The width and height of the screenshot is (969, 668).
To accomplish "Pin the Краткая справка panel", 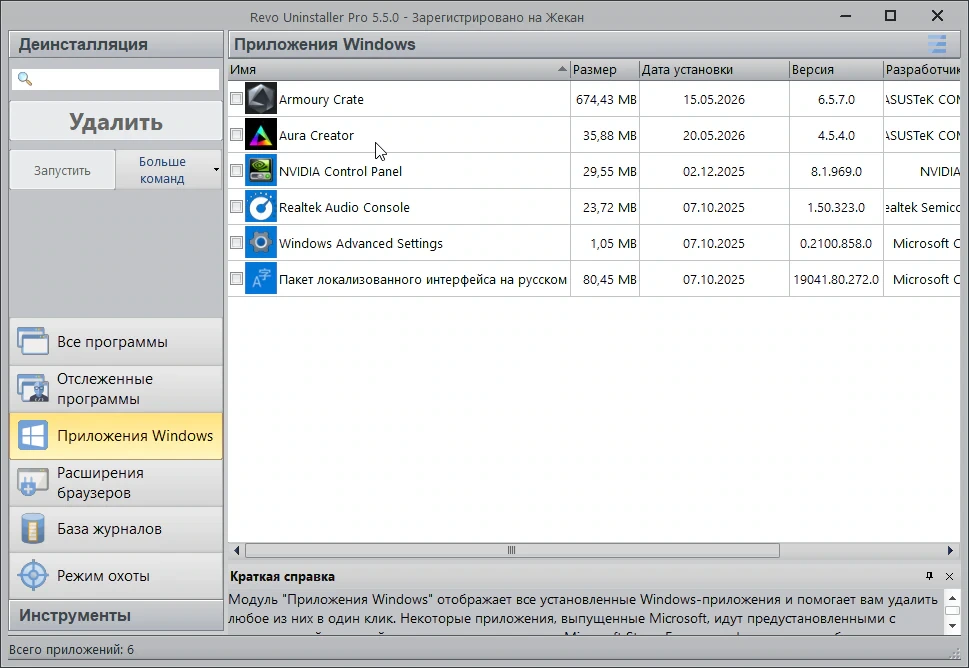I will (929, 576).
